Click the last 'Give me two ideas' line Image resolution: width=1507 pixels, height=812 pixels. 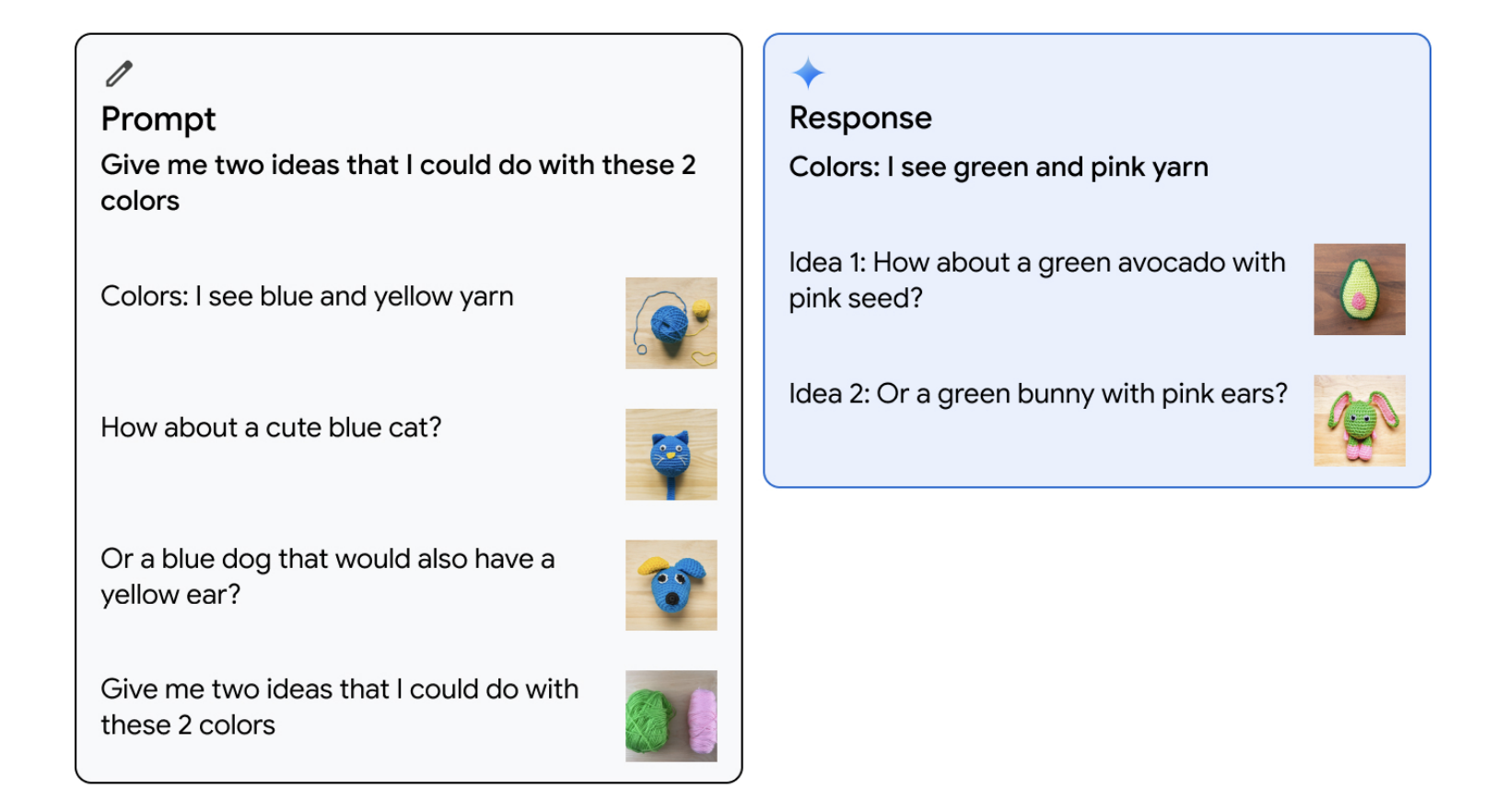coord(339,706)
